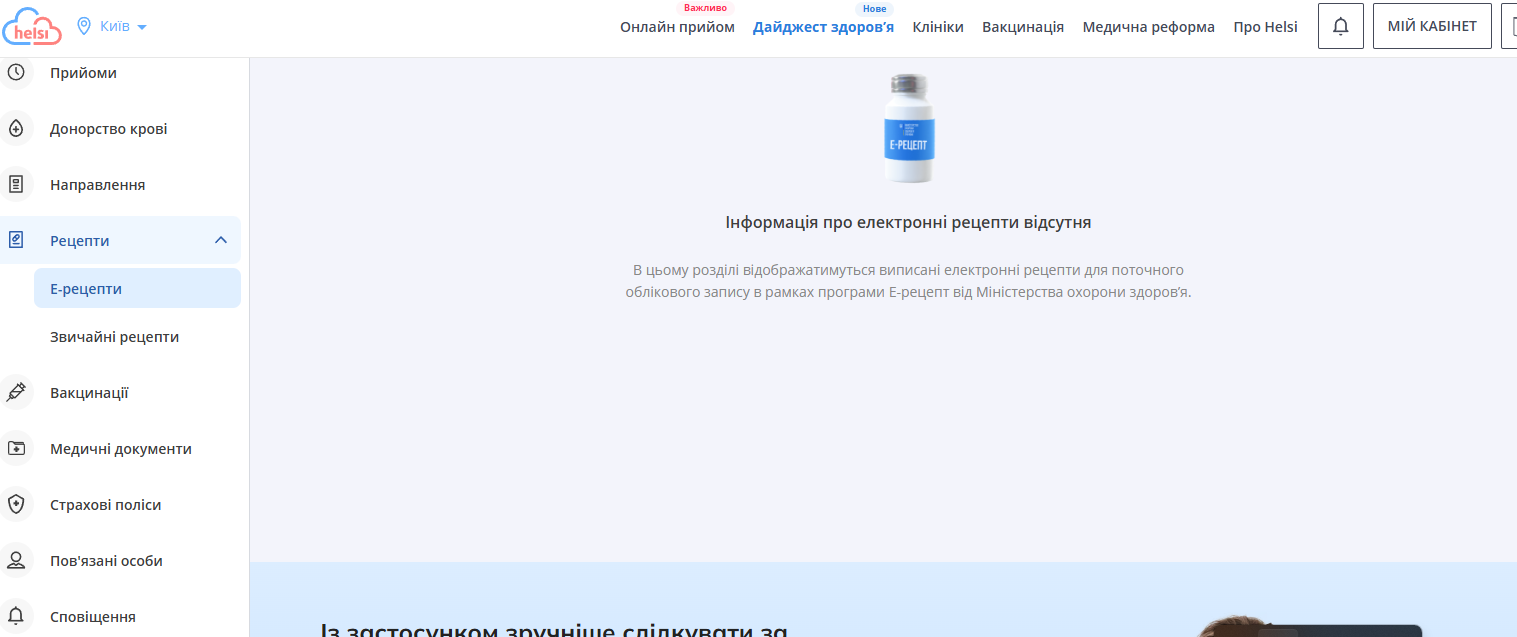
Task: Click the location pin icon near Київ
Action: tap(84, 26)
